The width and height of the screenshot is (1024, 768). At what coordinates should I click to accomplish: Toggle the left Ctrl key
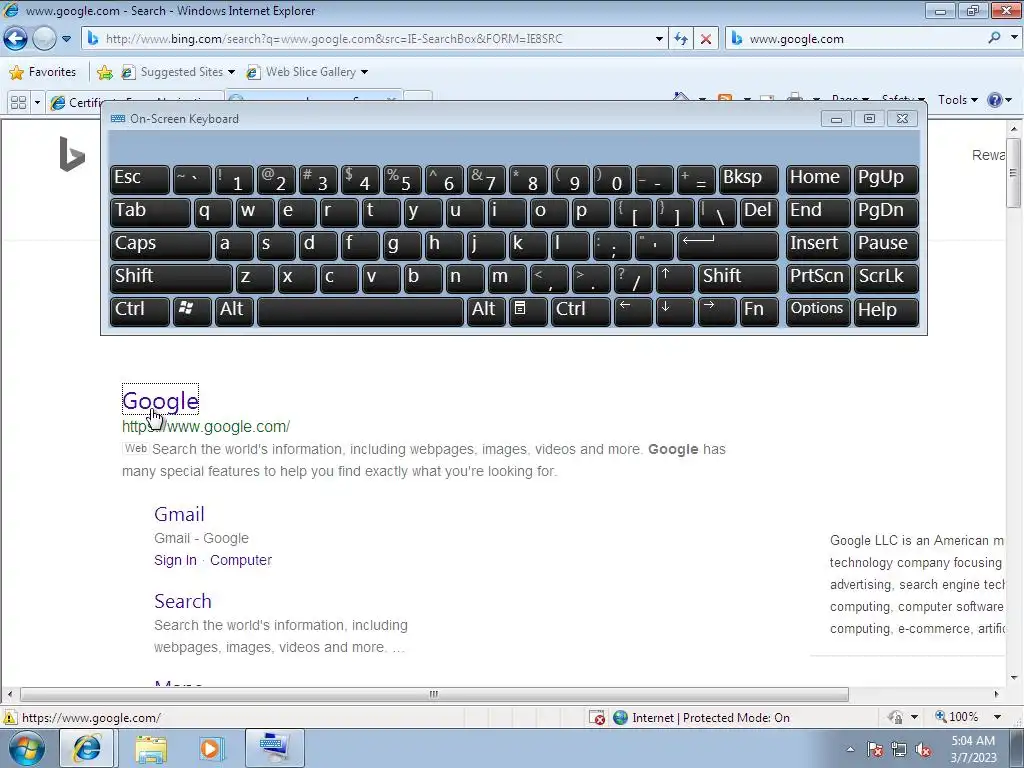pyautogui.click(x=140, y=310)
